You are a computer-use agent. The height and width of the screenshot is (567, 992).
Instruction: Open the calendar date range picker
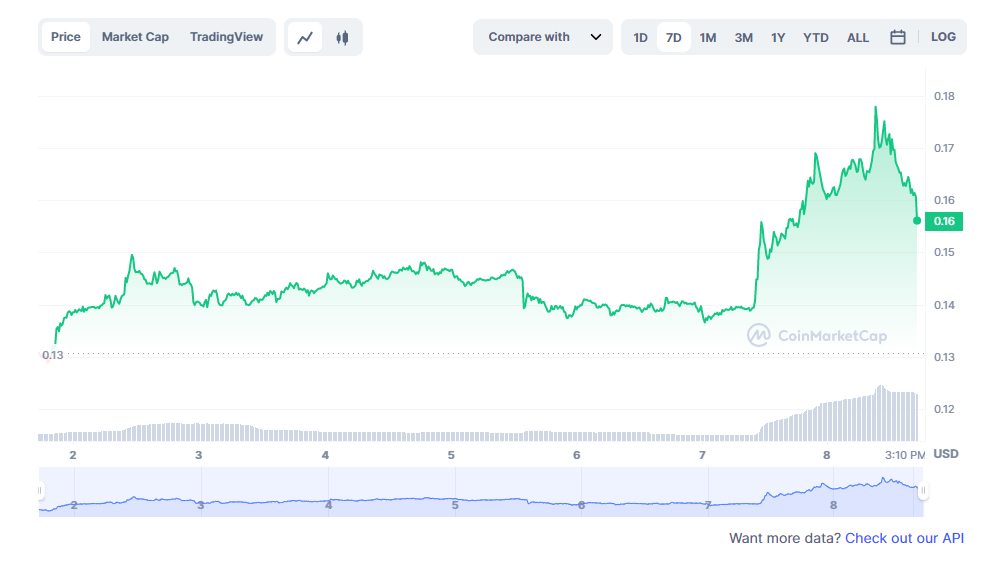tap(897, 37)
